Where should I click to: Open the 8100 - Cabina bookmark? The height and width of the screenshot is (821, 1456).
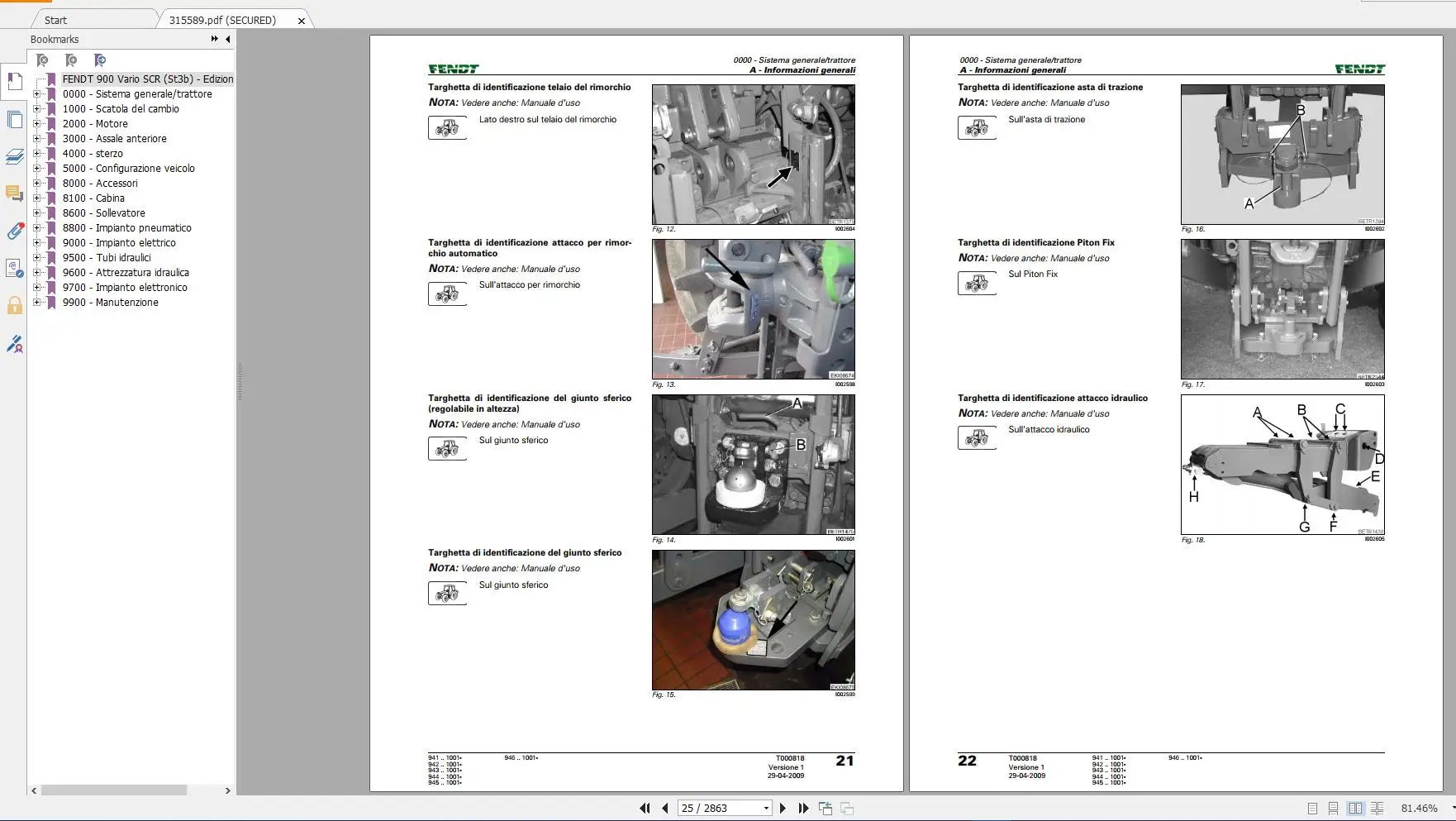[x=93, y=198]
